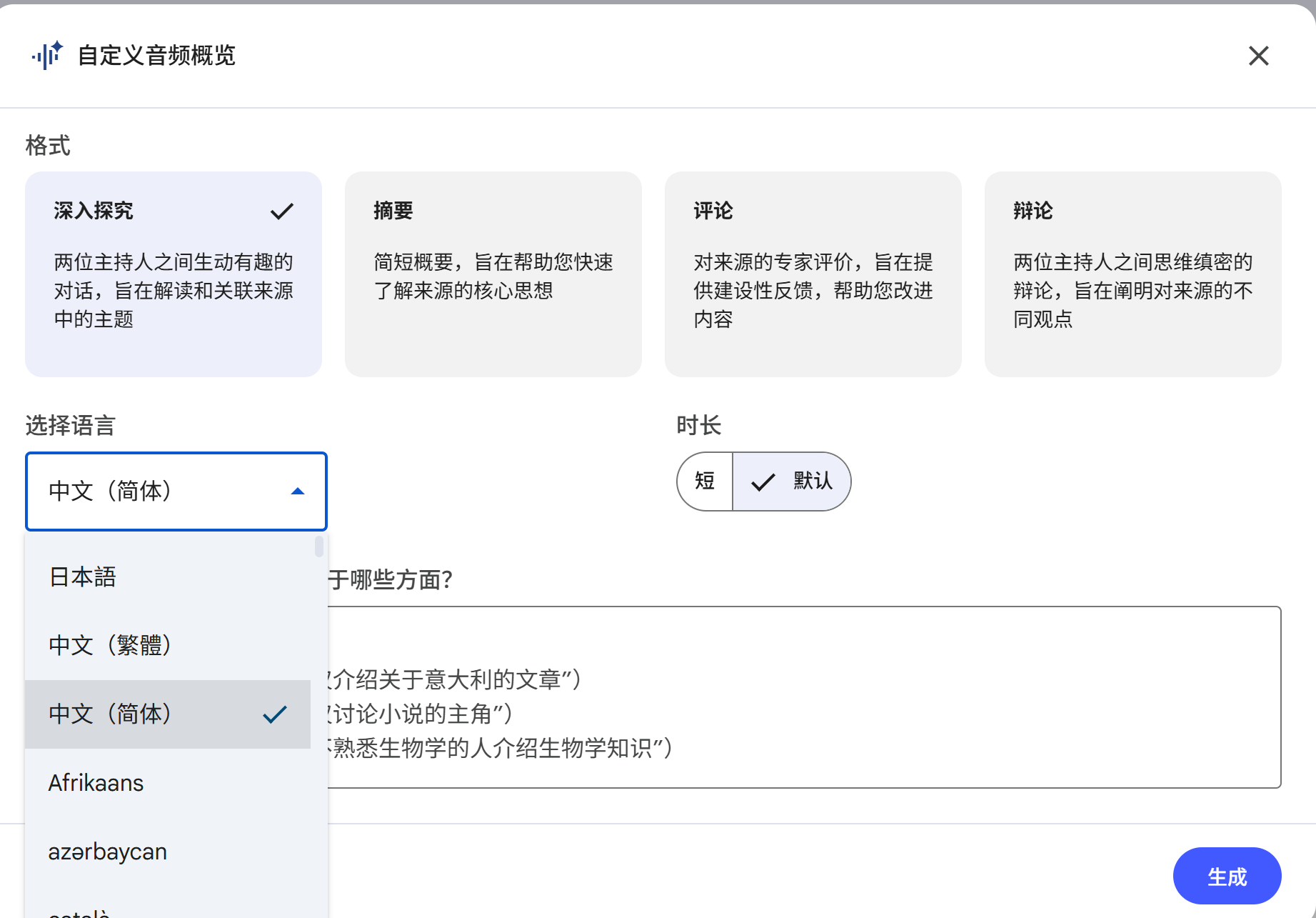Select the 摘要 format
Screen dimensions: 1316x918
pos(493,274)
